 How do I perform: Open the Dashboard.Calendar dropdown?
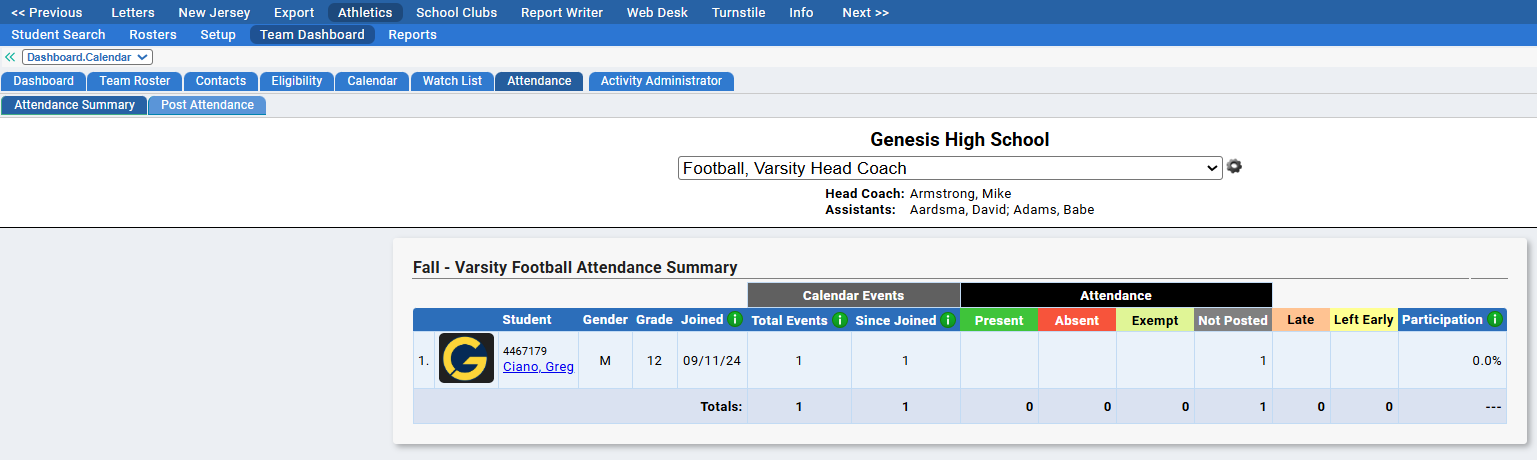(x=87, y=57)
